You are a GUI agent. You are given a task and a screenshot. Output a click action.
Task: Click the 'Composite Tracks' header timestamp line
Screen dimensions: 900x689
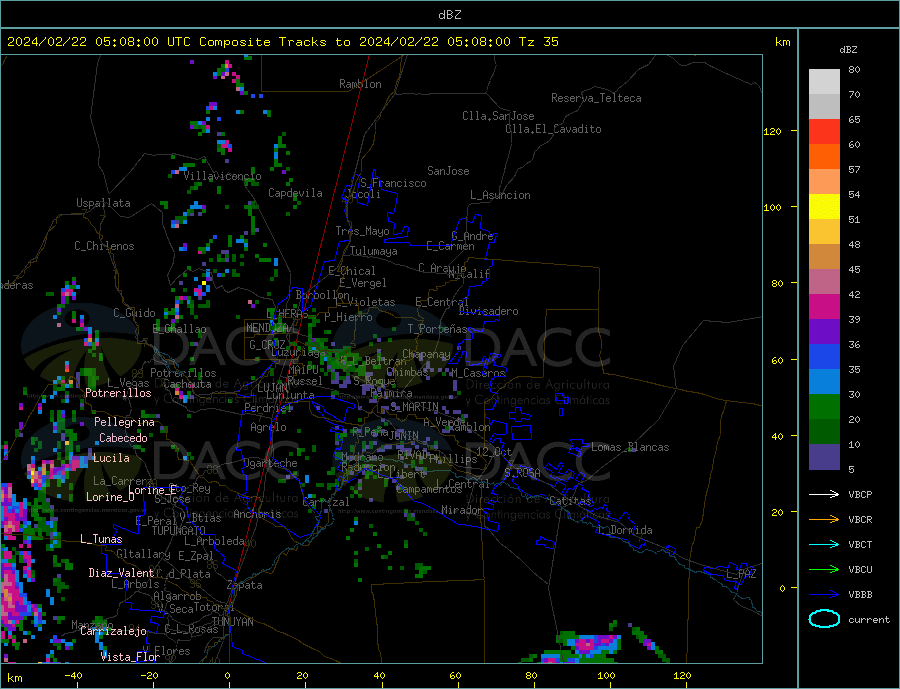point(283,42)
